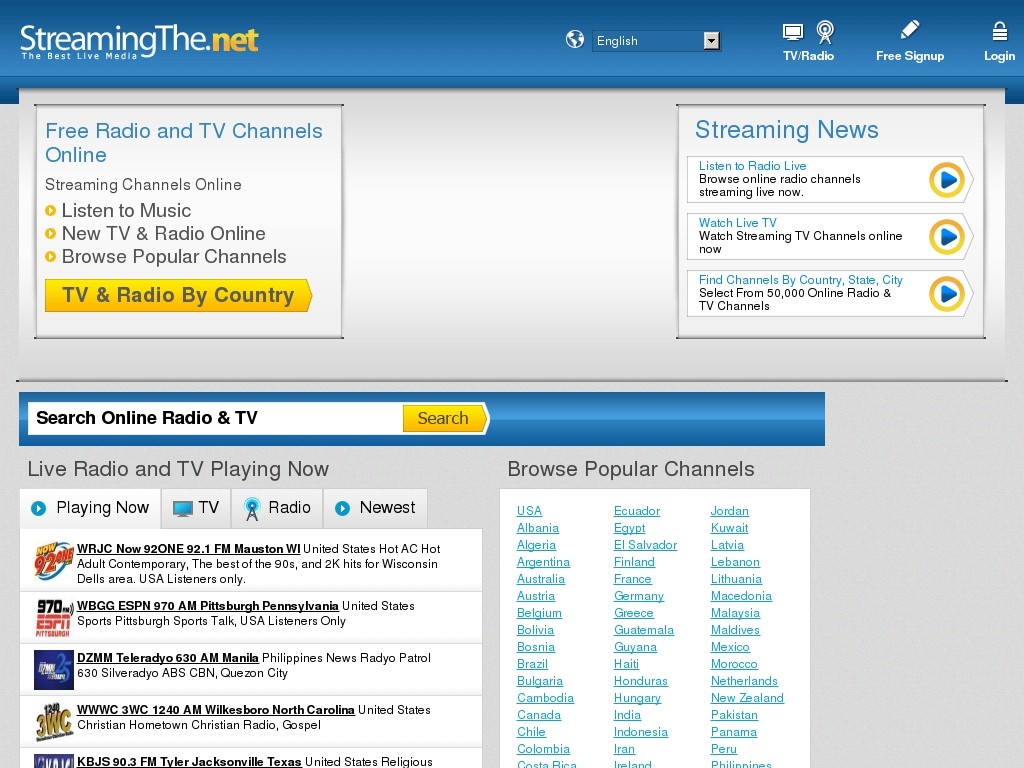Show the Newest tab
Viewport: 1024px width, 768px height.
pos(376,508)
